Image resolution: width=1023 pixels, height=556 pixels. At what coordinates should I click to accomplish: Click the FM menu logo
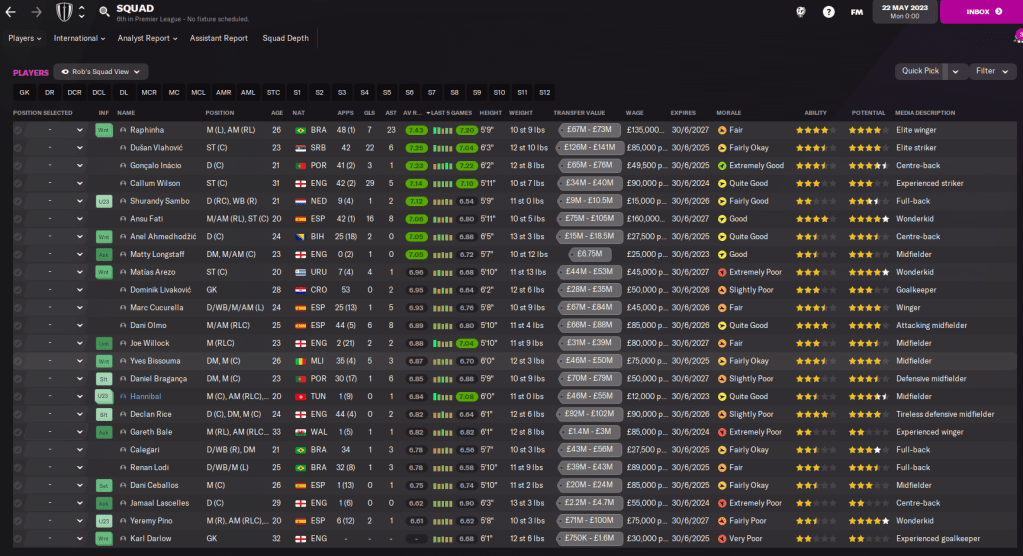(856, 12)
